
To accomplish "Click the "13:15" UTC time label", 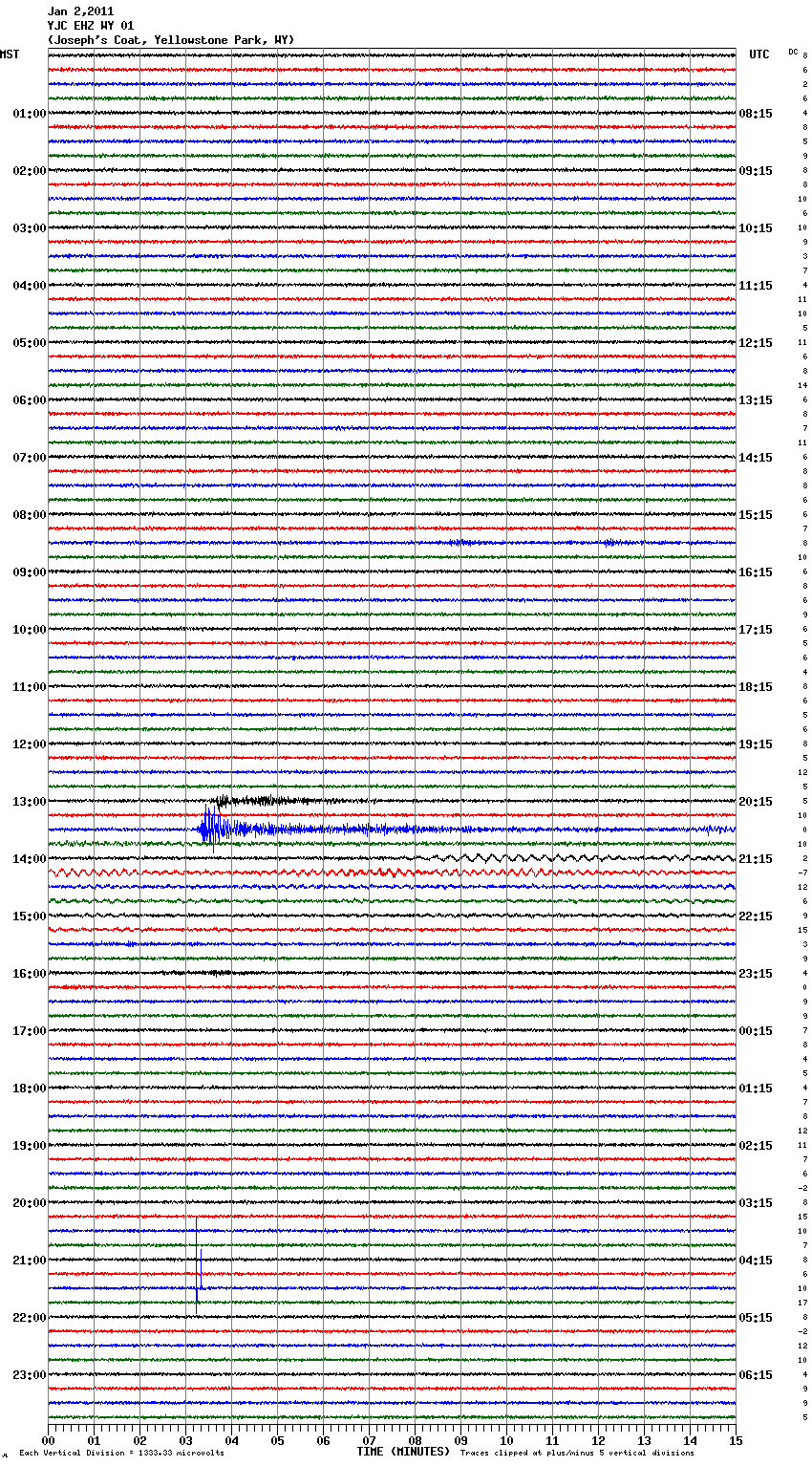I will click(x=756, y=400).
